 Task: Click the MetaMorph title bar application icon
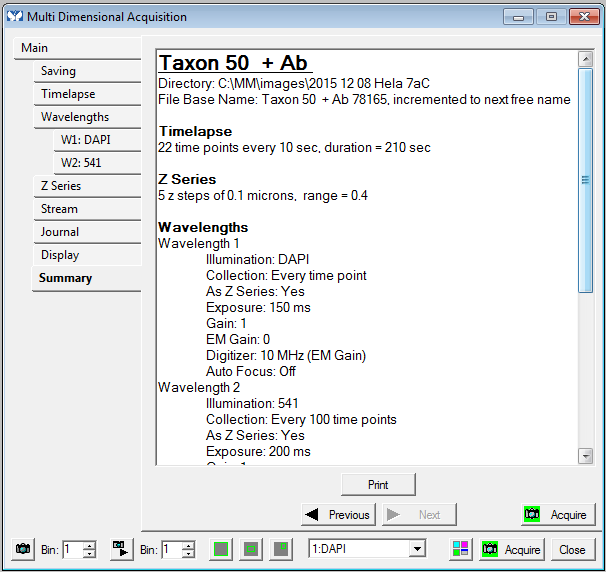pos(15,17)
